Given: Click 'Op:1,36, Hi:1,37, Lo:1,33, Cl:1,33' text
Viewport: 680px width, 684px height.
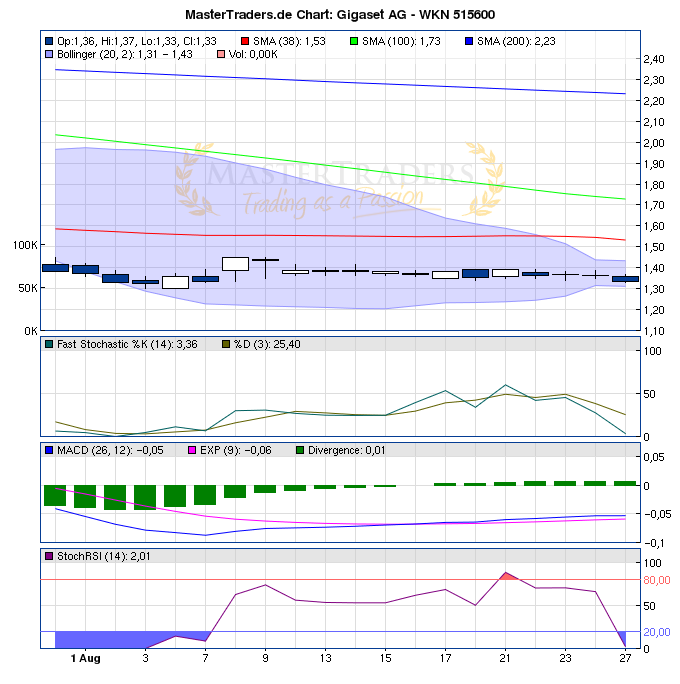Looking at the screenshot, I should (137, 41).
